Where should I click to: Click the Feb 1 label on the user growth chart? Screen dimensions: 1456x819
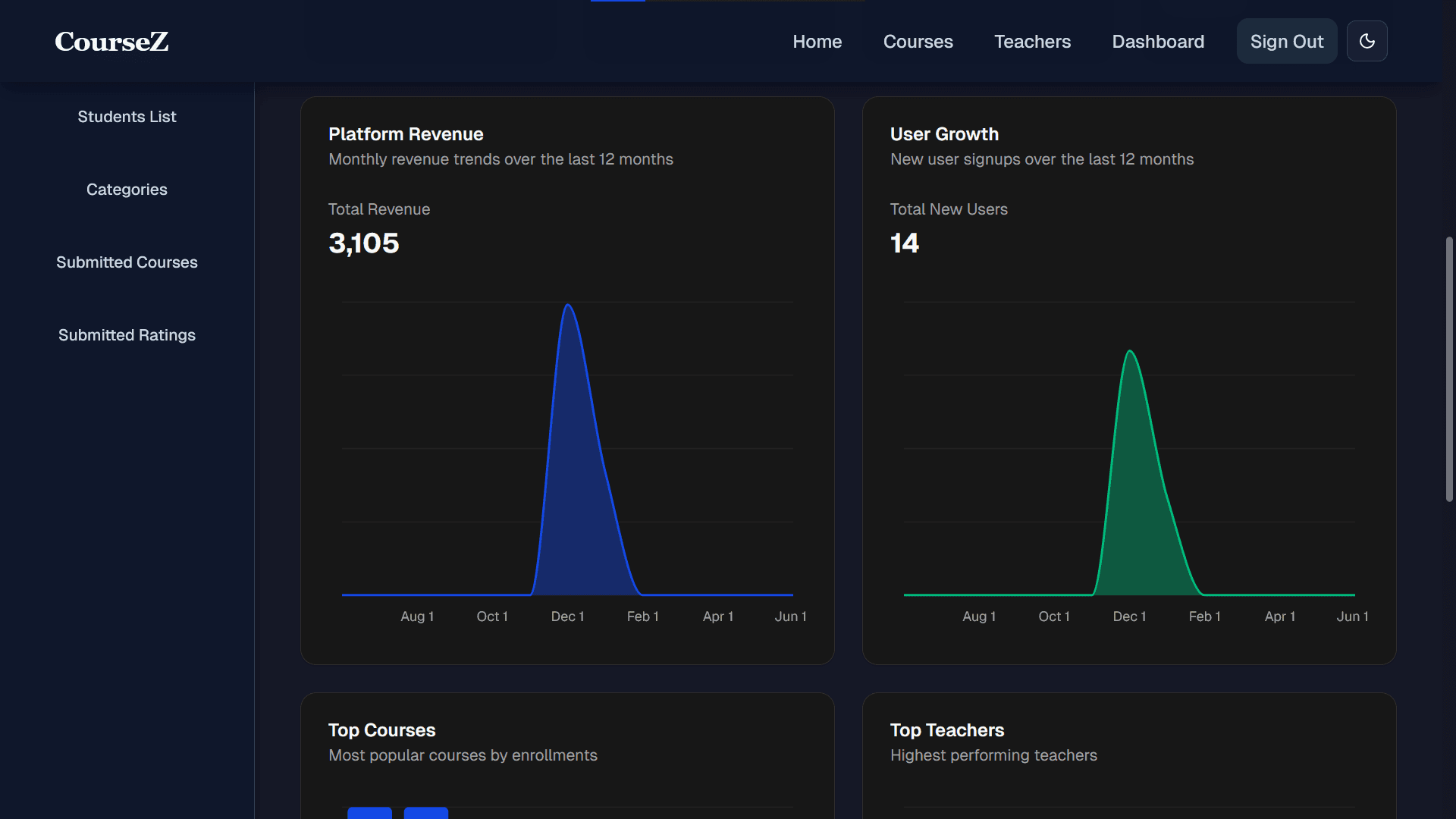(x=1204, y=617)
